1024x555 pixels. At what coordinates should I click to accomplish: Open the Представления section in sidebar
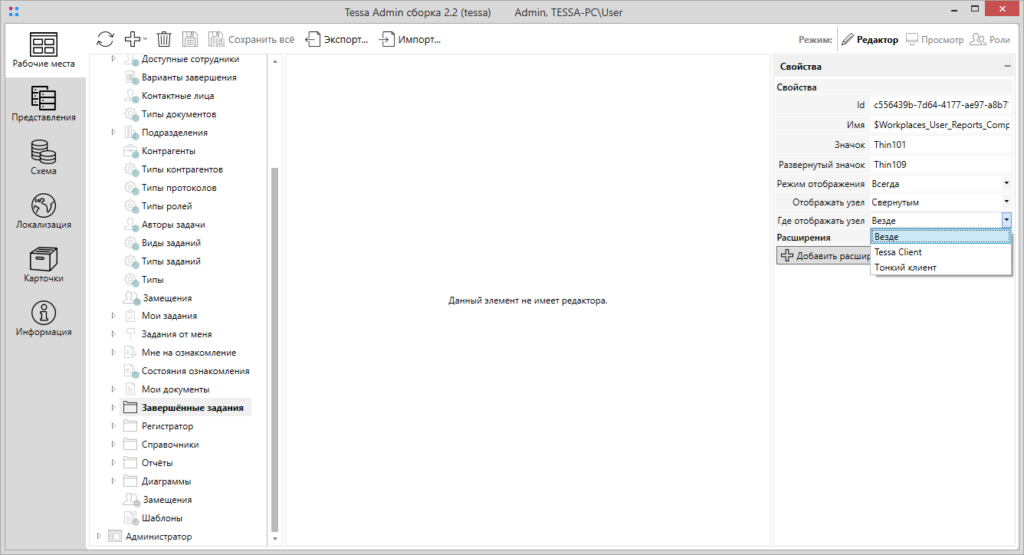(x=43, y=103)
